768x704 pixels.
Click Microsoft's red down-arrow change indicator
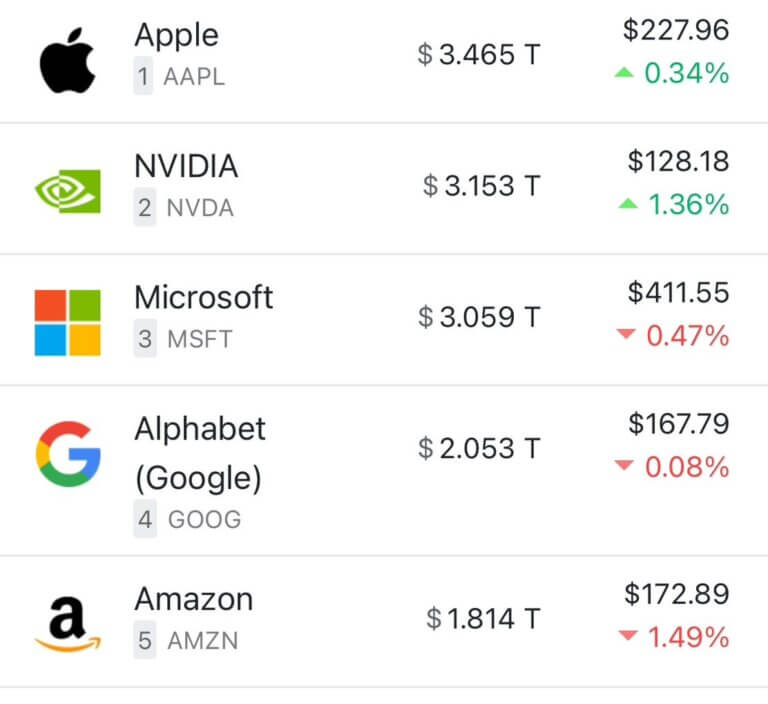[627, 336]
